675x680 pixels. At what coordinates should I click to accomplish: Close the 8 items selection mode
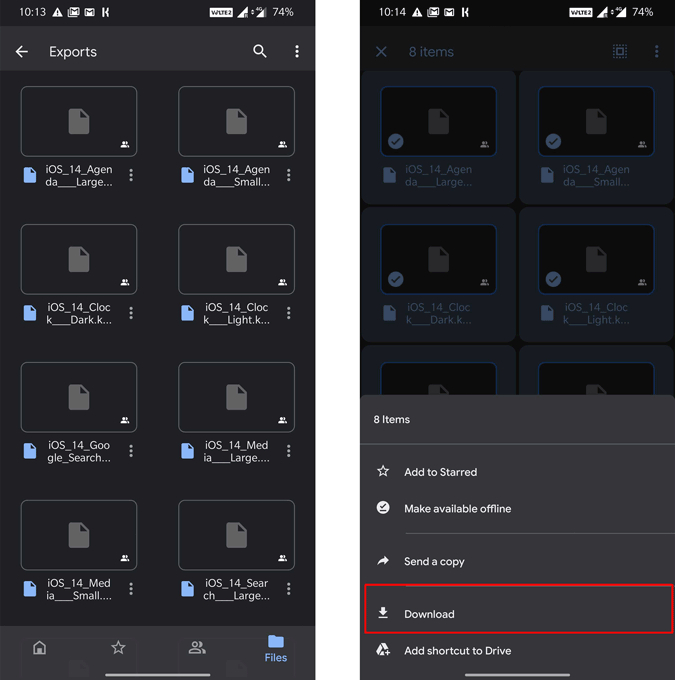(x=381, y=52)
